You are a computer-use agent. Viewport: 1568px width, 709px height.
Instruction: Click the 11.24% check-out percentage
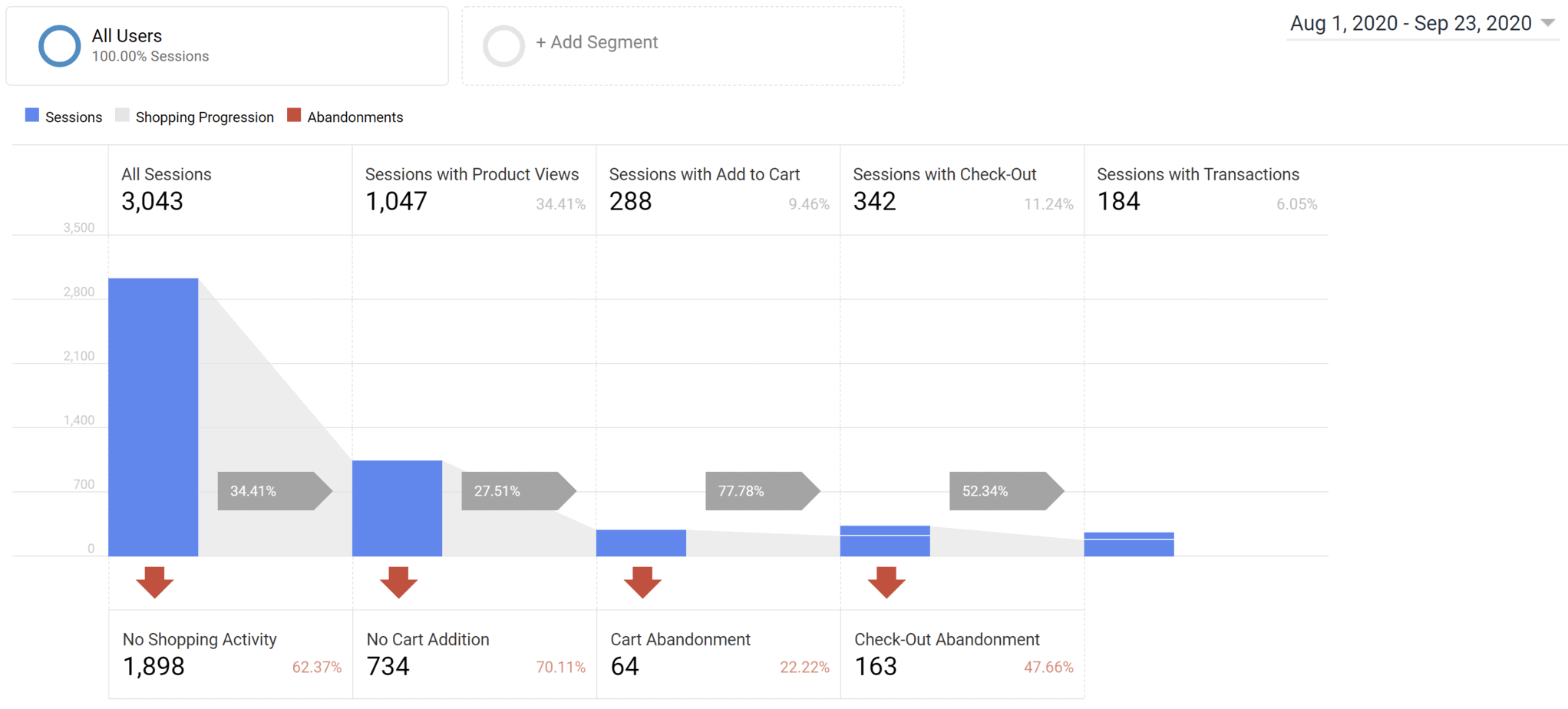click(x=1048, y=204)
